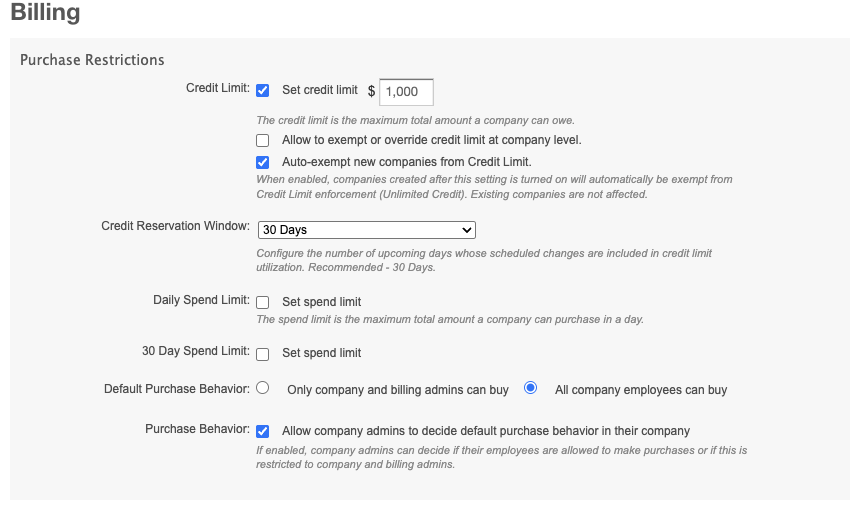Click the 'Set spend limit' text beside Daily Spend Limit
The width and height of the screenshot is (863, 510).
click(x=321, y=302)
